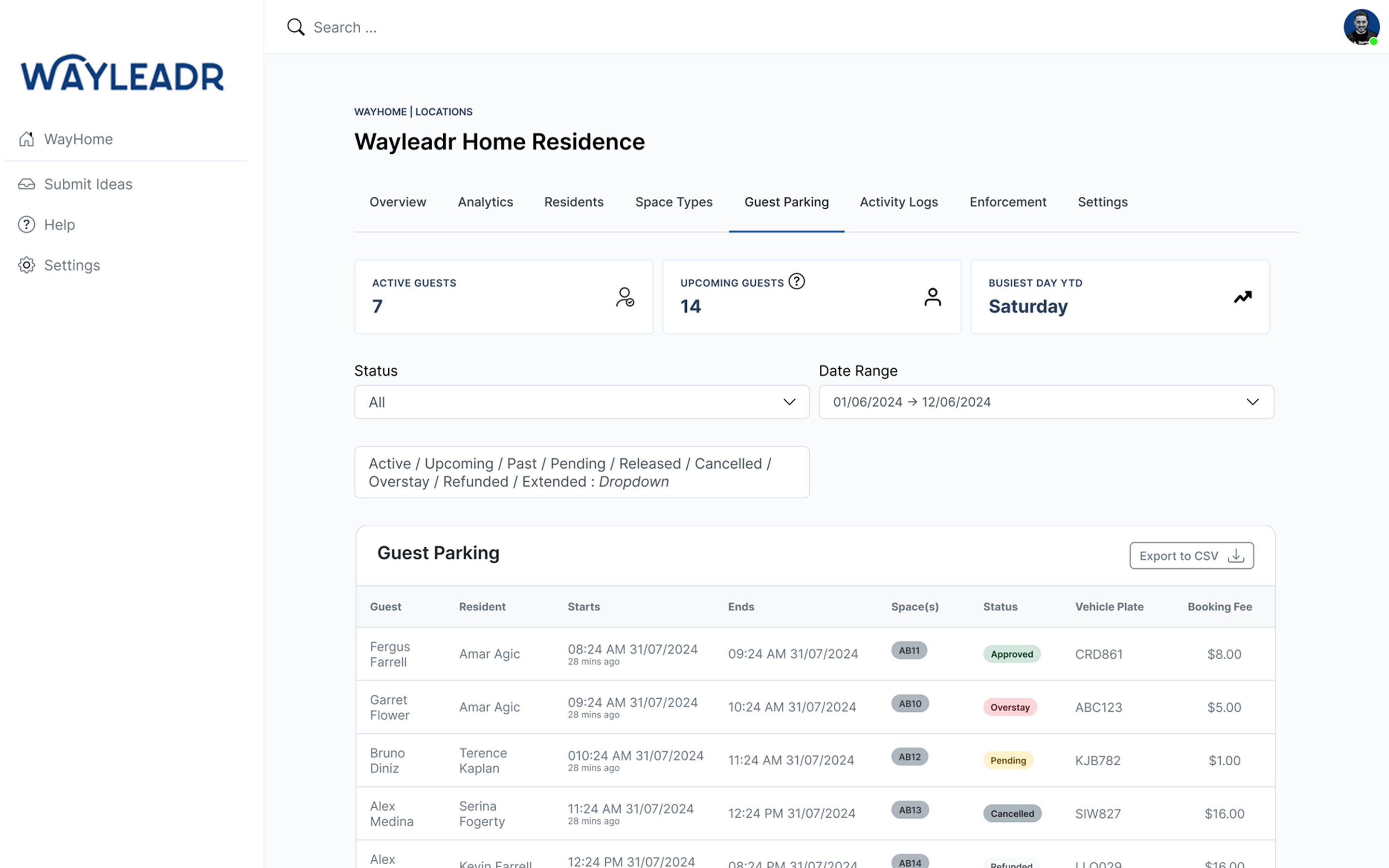
Task: Click the WayHome sidebar home icon
Action: [26, 138]
